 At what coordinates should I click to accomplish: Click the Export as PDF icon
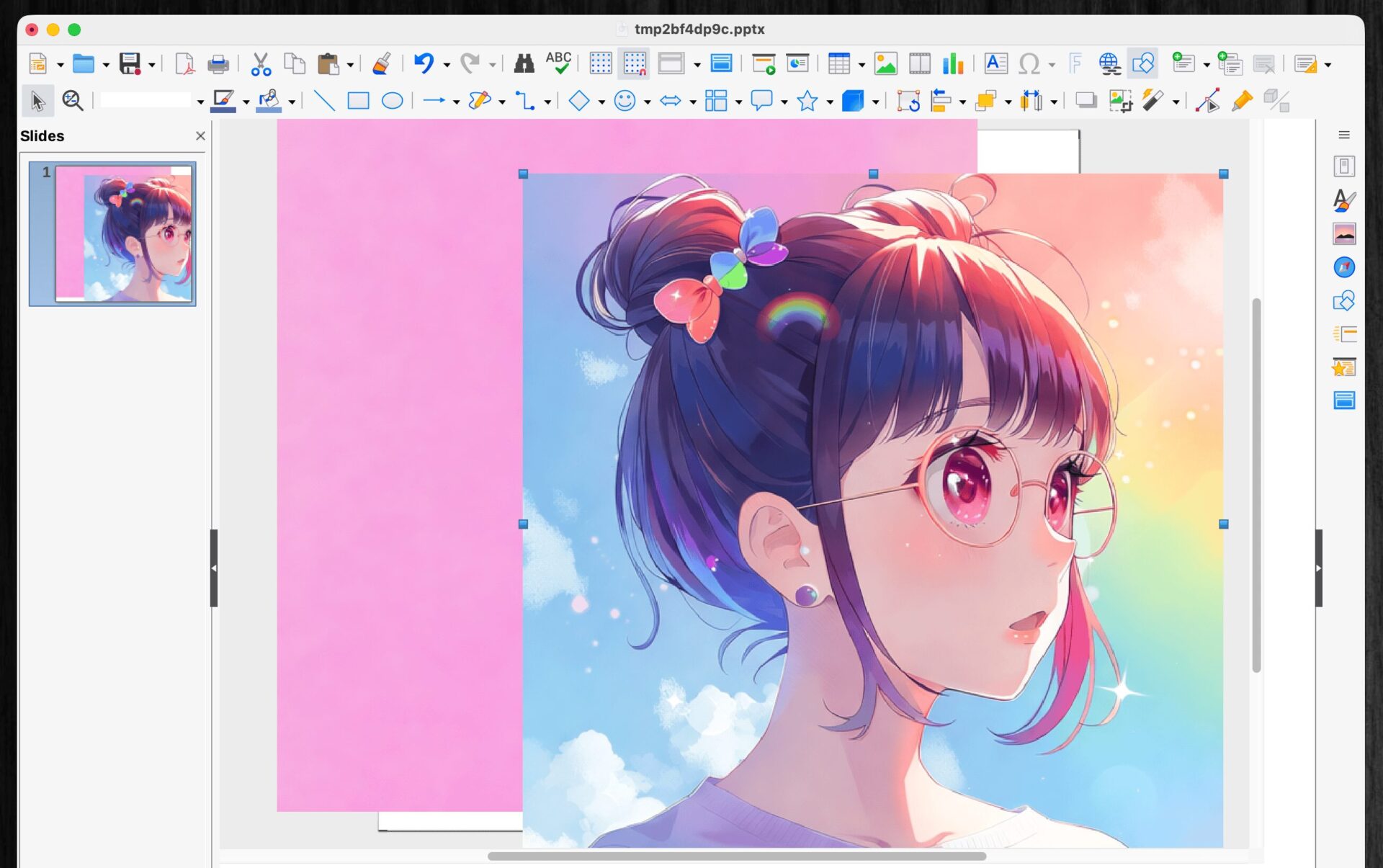[185, 64]
